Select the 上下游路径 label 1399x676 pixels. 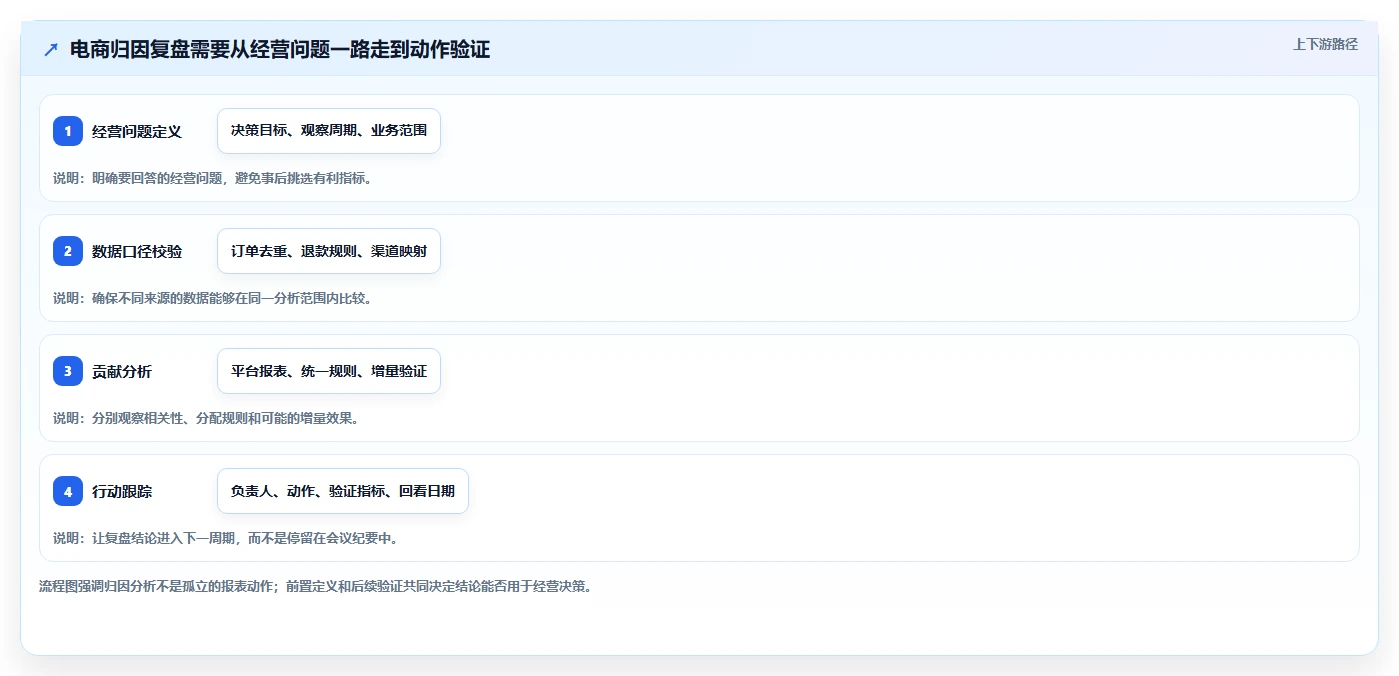click(1325, 44)
